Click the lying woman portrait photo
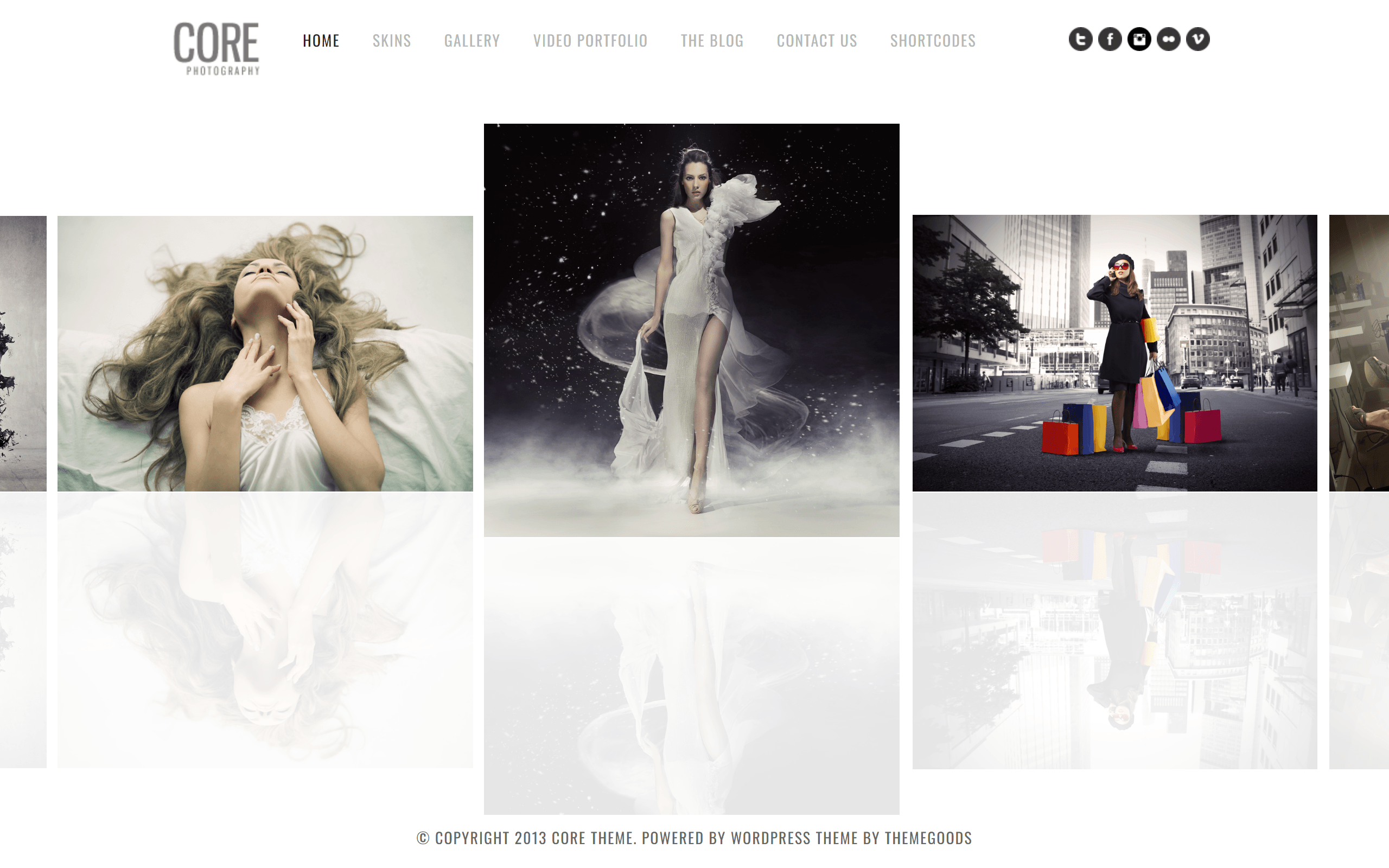This screenshot has height=868, width=1389. click(x=264, y=353)
